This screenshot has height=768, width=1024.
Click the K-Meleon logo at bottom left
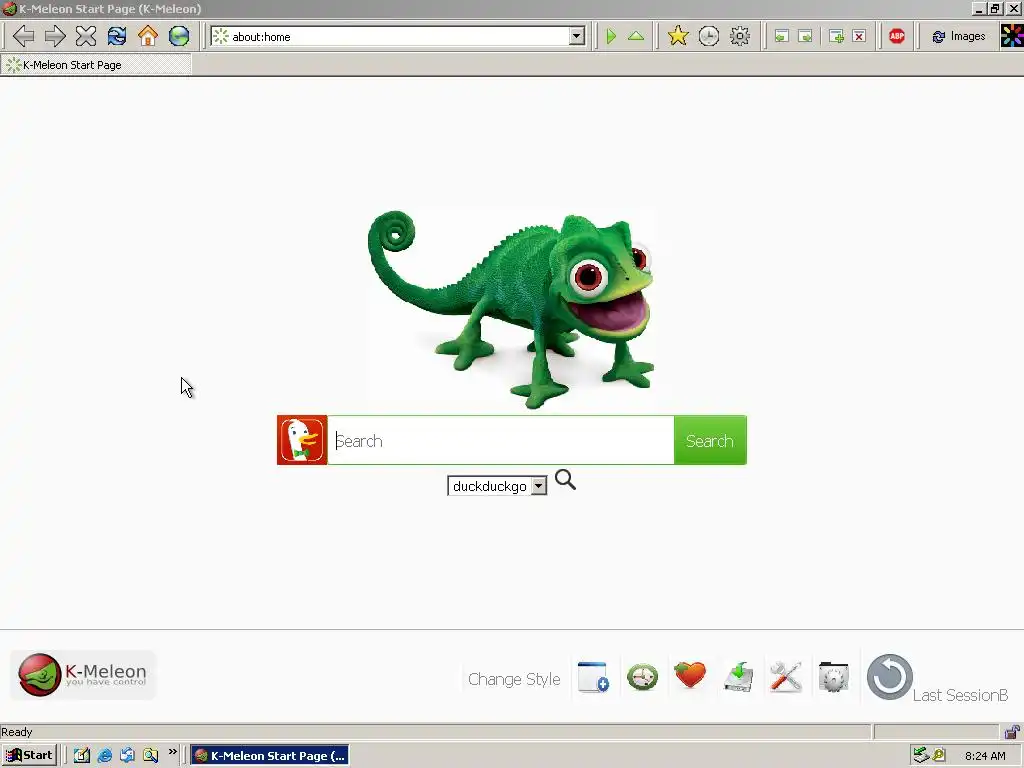point(83,675)
